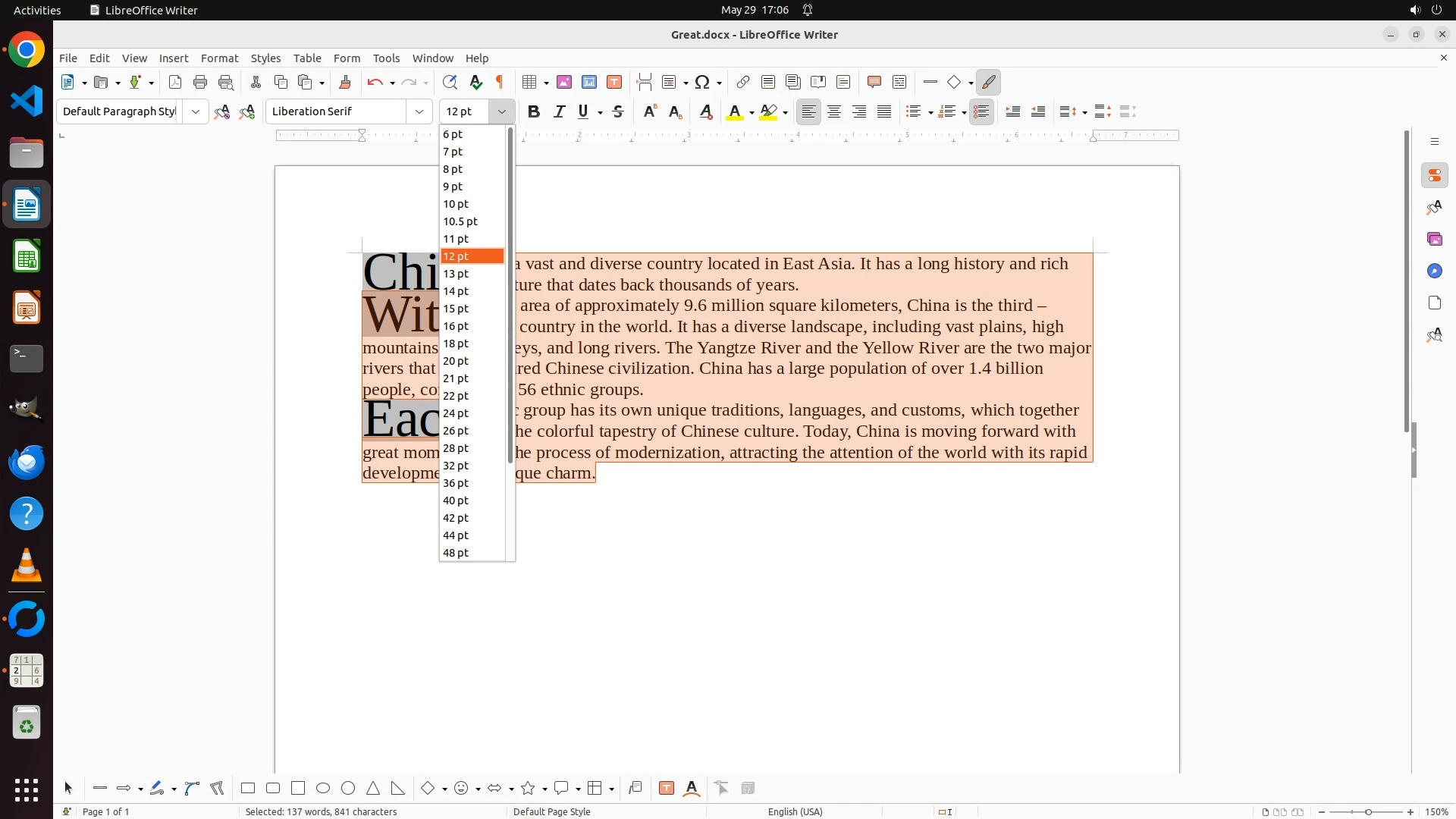
Task: Click the zoom slider in status bar
Action: tap(1368, 811)
